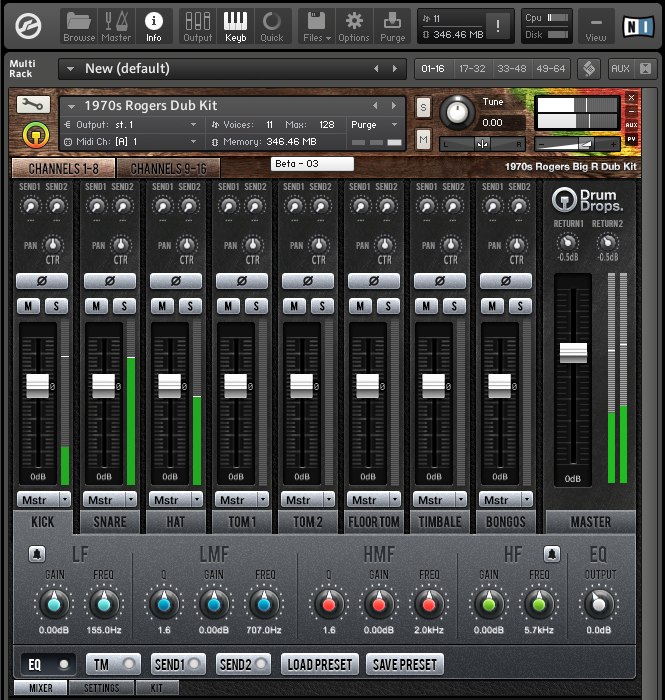Click the SAVE PRESET button

point(405,664)
